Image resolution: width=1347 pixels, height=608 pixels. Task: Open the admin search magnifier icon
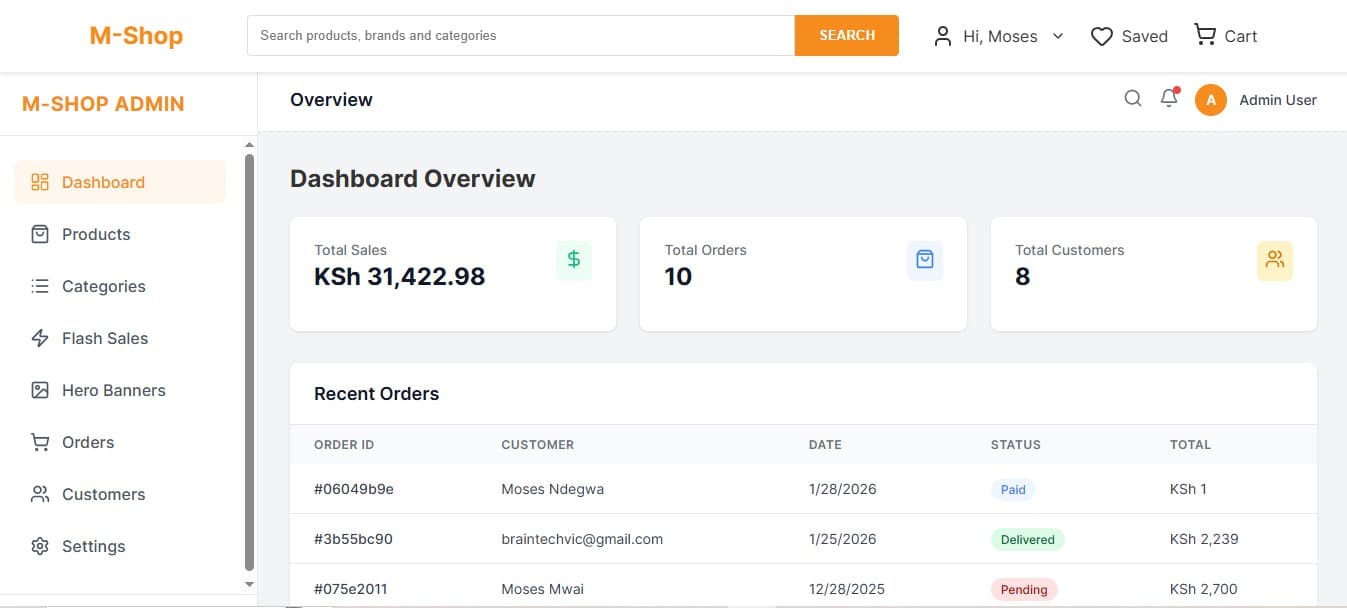[1133, 98]
